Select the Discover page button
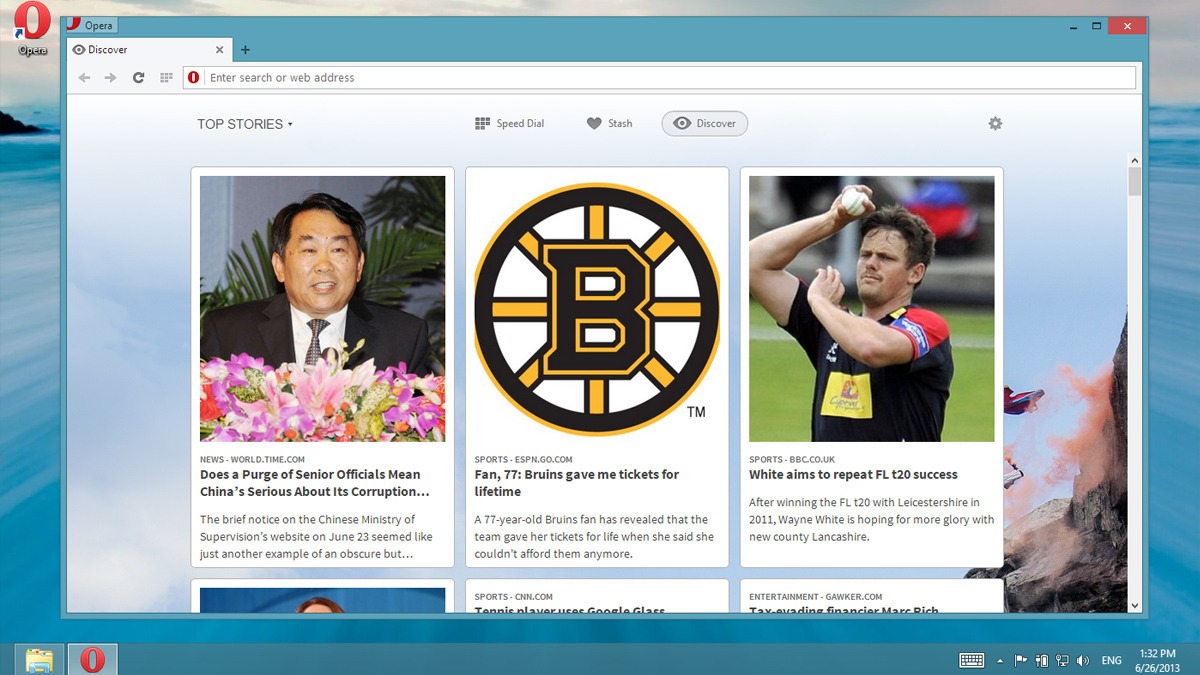Screen dimensions: 1200x675 (x=704, y=124)
